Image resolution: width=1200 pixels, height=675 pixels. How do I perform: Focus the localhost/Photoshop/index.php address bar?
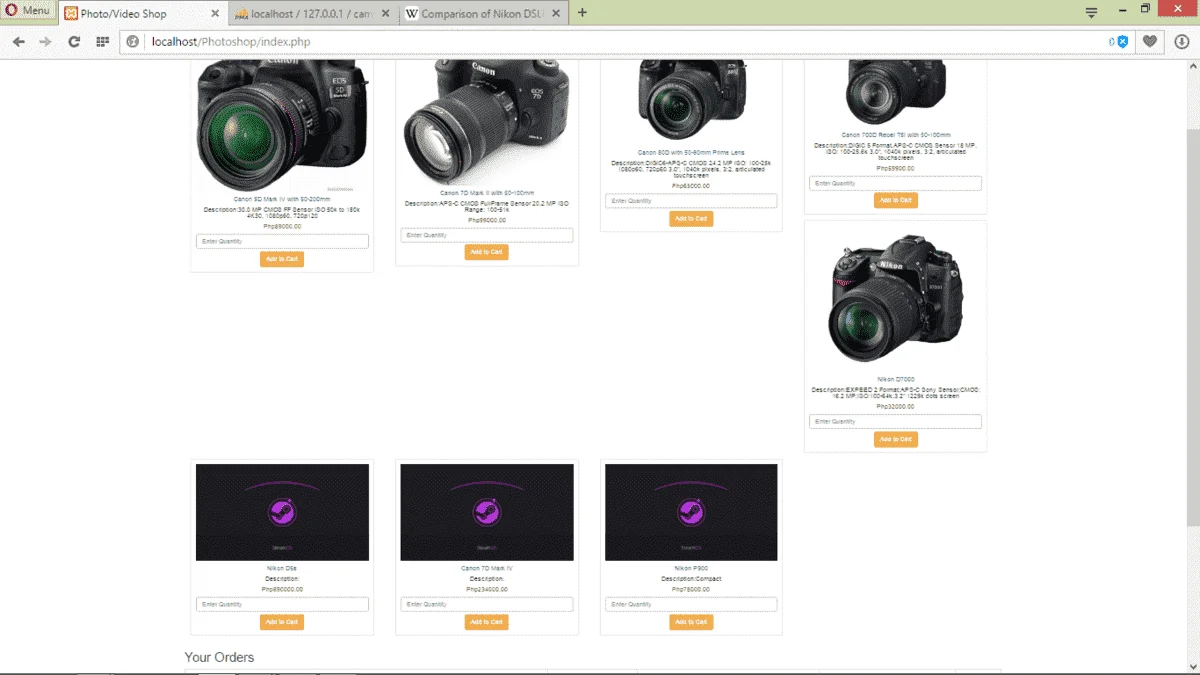tap(620, 41)
